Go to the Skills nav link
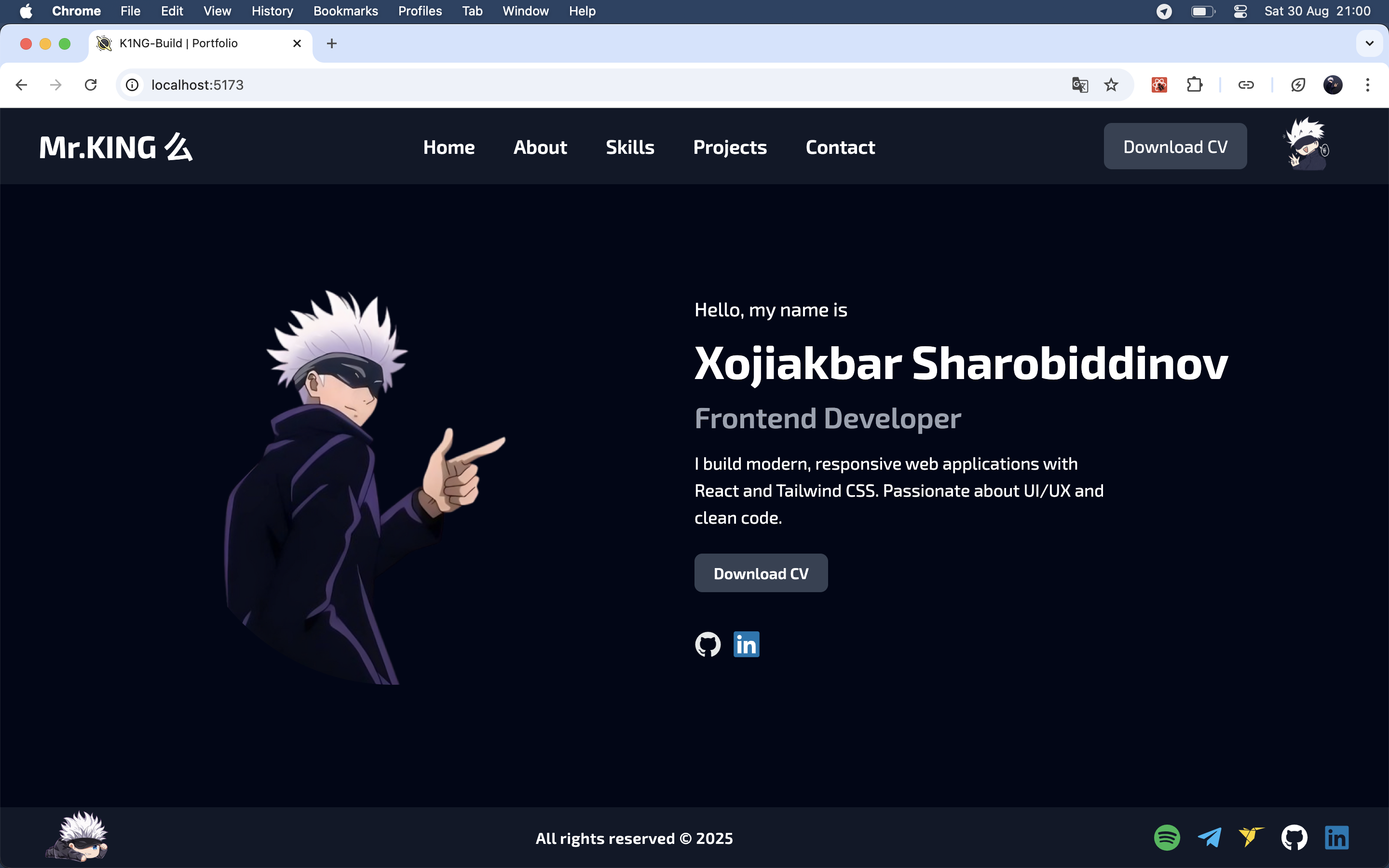Viewport: 1389px width, 868px height. point(630,147)
